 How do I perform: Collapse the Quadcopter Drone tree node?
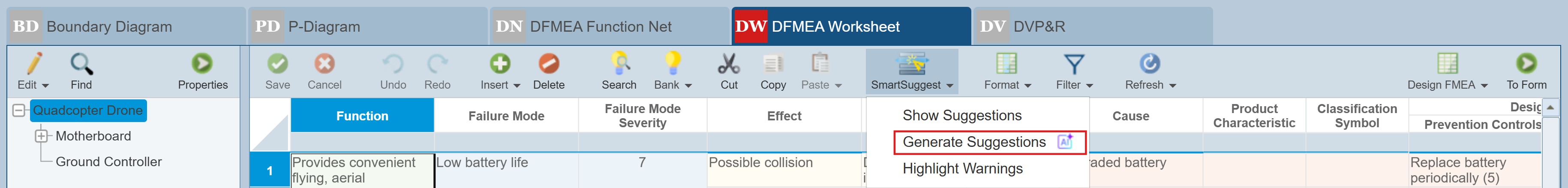coord(19,111)
